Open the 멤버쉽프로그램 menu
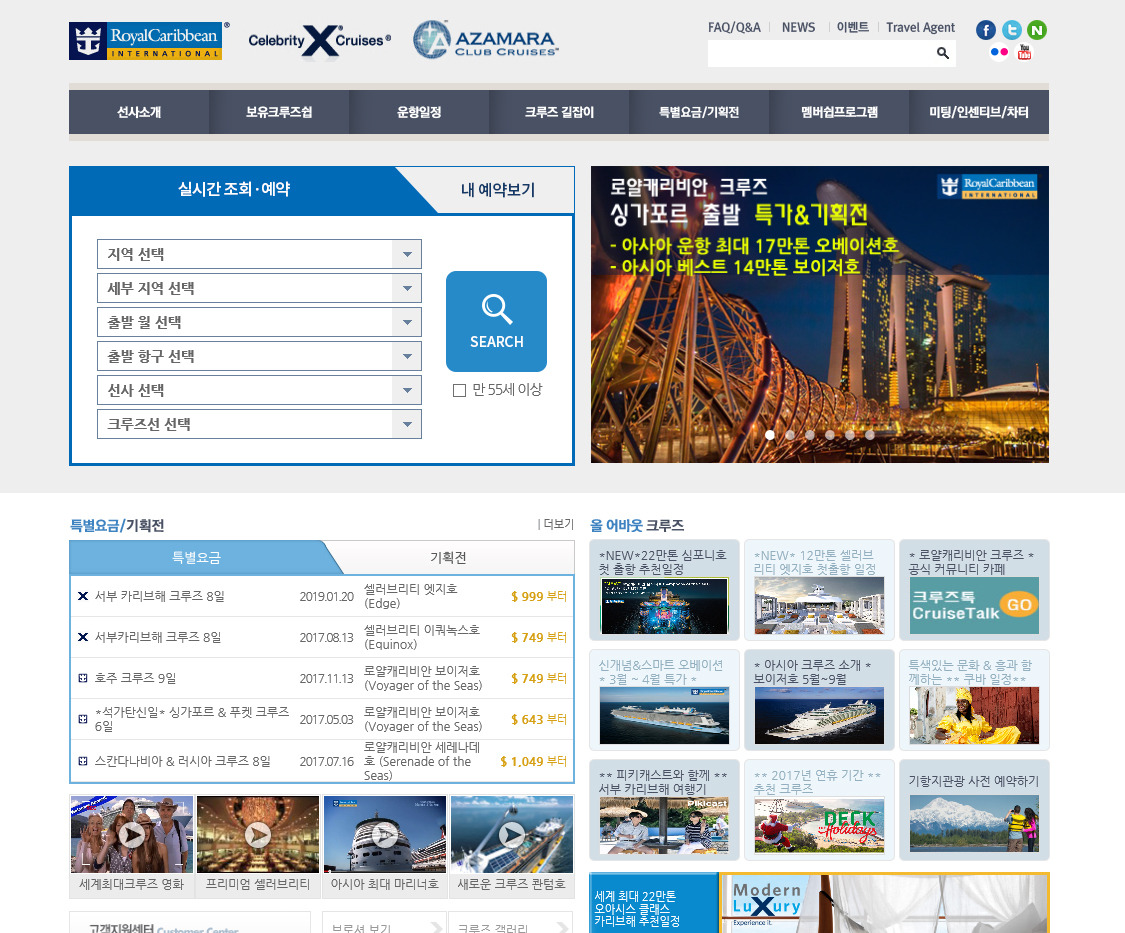 click(x=839, y=112)
